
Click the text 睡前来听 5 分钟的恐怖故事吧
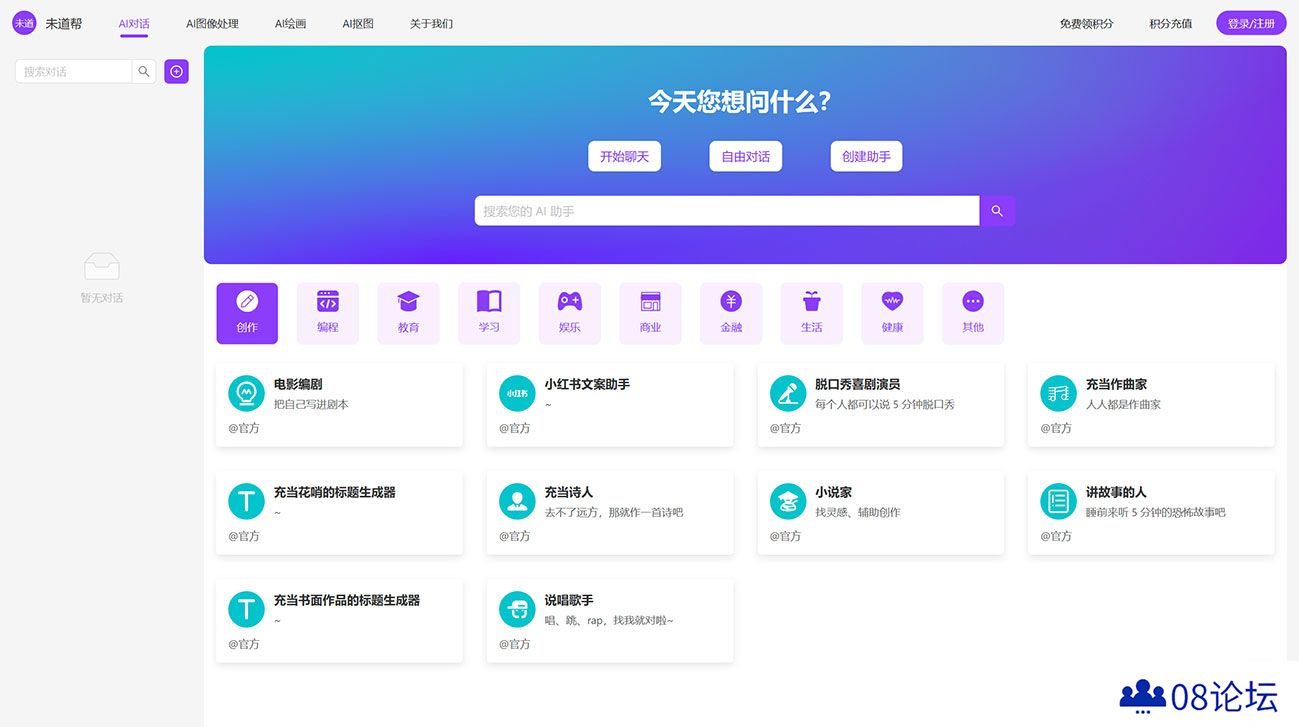pyautogui.click(x=1156, y=513)
